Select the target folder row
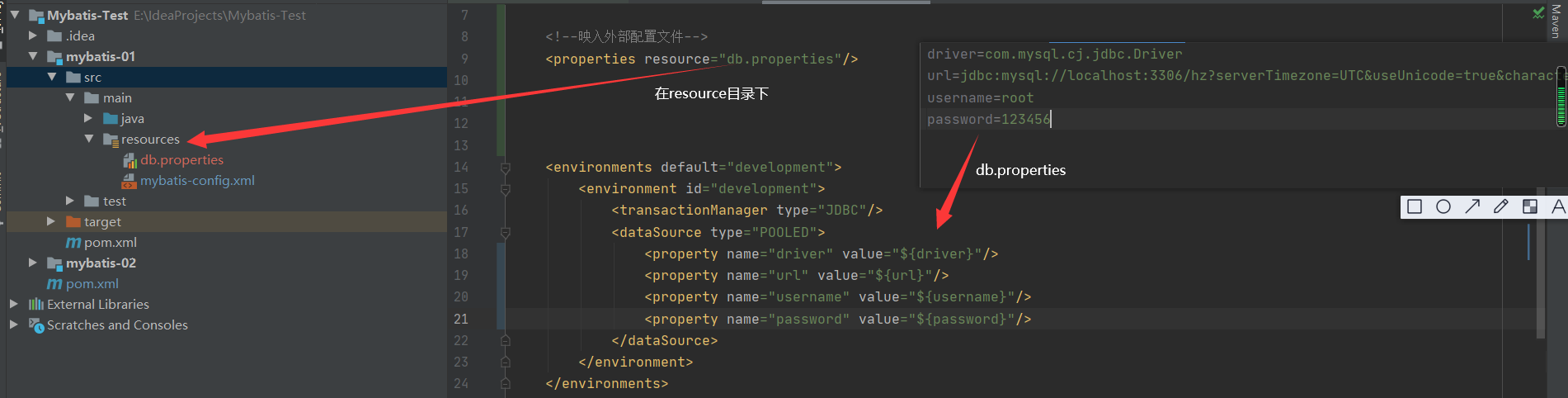1568x398 pixels. [x=226, y=222]
